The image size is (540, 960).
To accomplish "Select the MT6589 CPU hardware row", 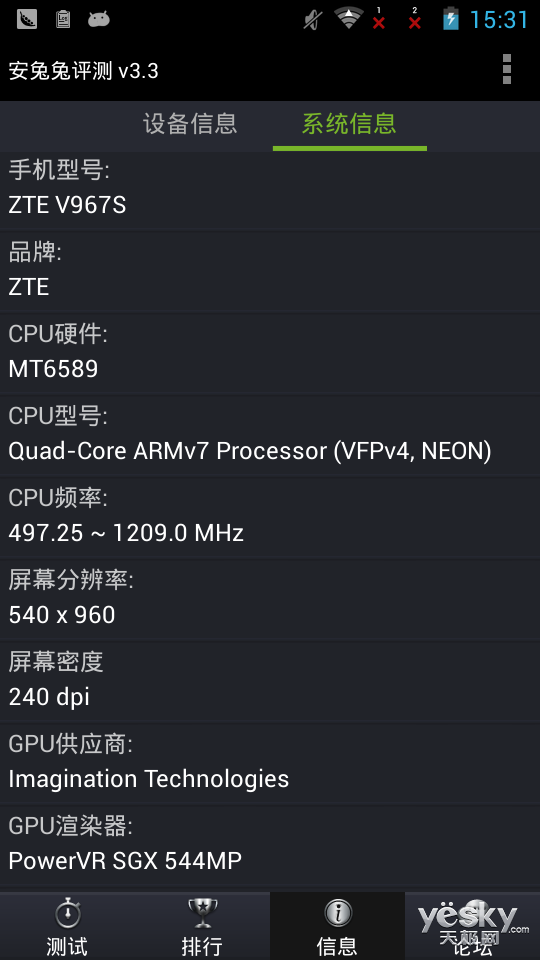I will (x=270, y=353).
